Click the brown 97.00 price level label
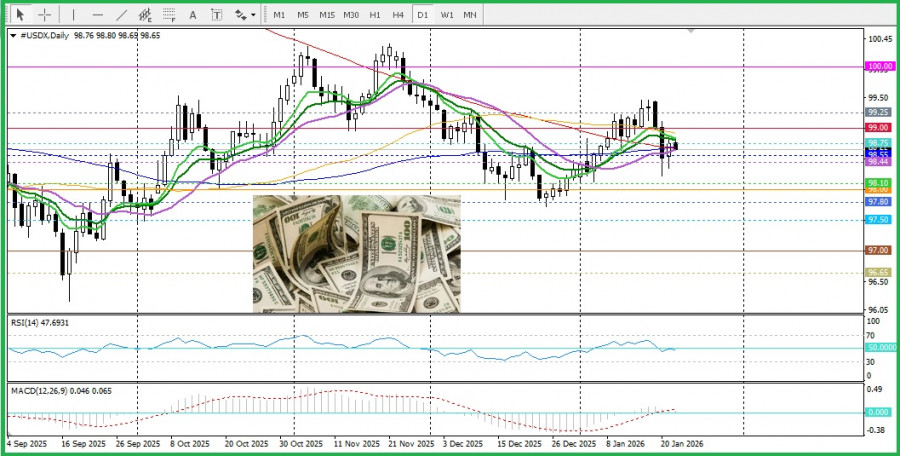Image resolution: width=900 pixels, height=456 pixels. pyautogui.click(x=879, y=250)
